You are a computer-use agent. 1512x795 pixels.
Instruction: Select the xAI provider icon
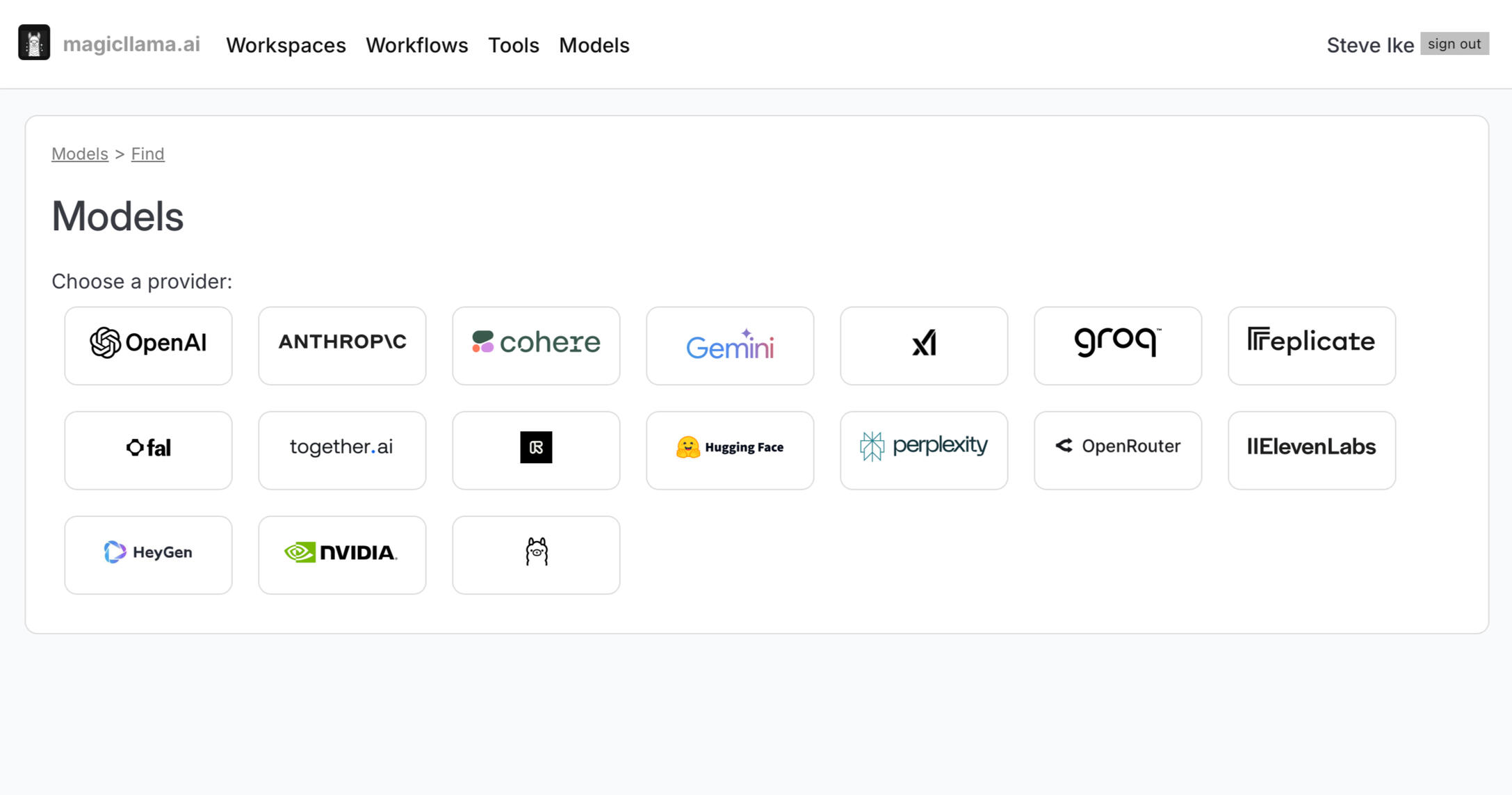[x=924, y=345]
